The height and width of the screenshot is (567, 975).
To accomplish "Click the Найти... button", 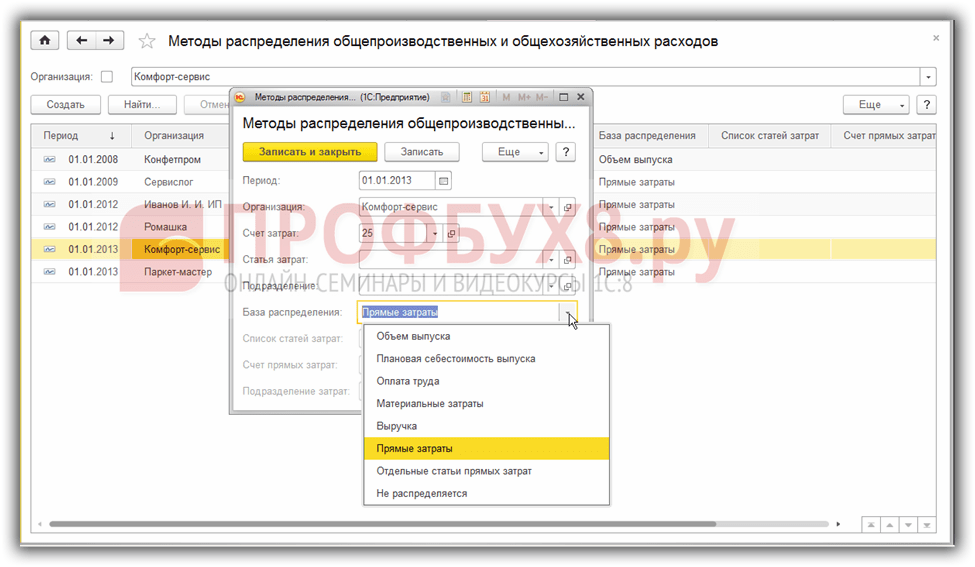I will (142, 104).
